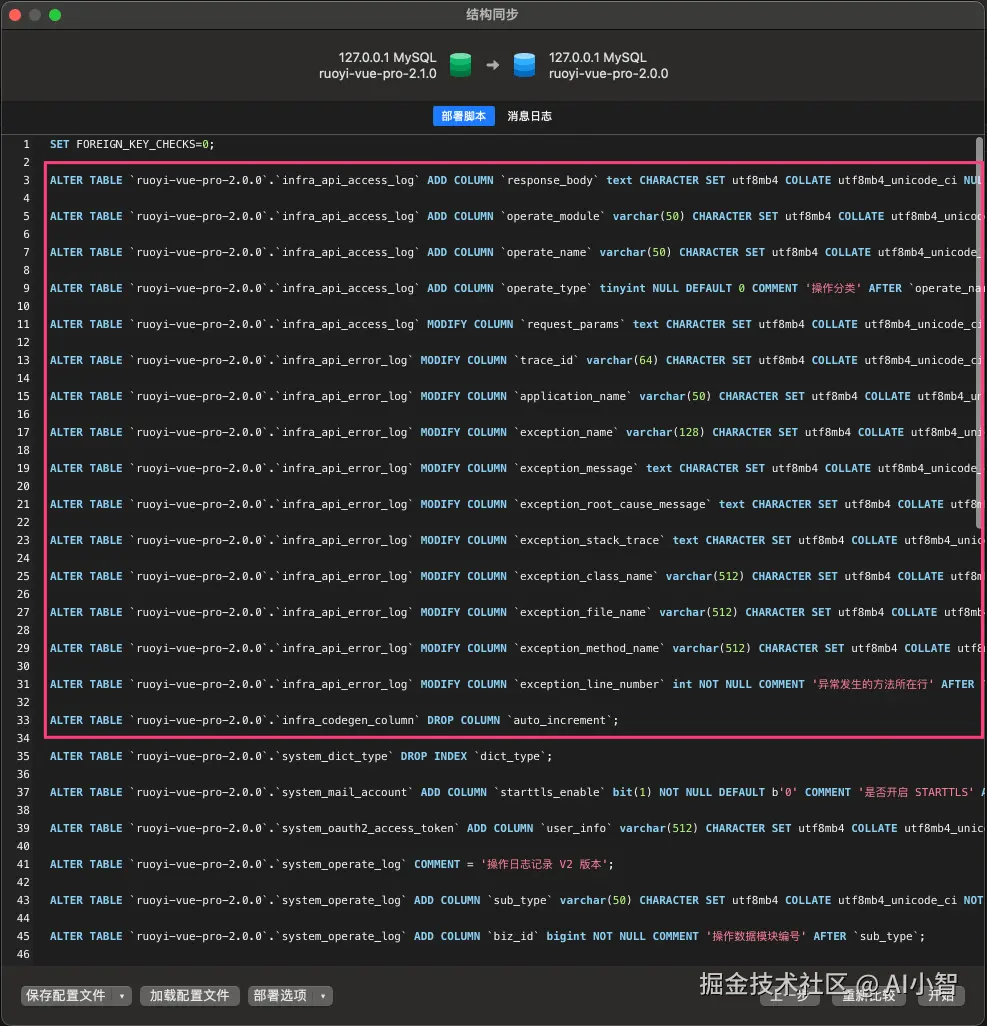This screenshot has height=1026, width=987.
Task: Click the line modifying exception_root_cause_message
Action: coord(515,504)
